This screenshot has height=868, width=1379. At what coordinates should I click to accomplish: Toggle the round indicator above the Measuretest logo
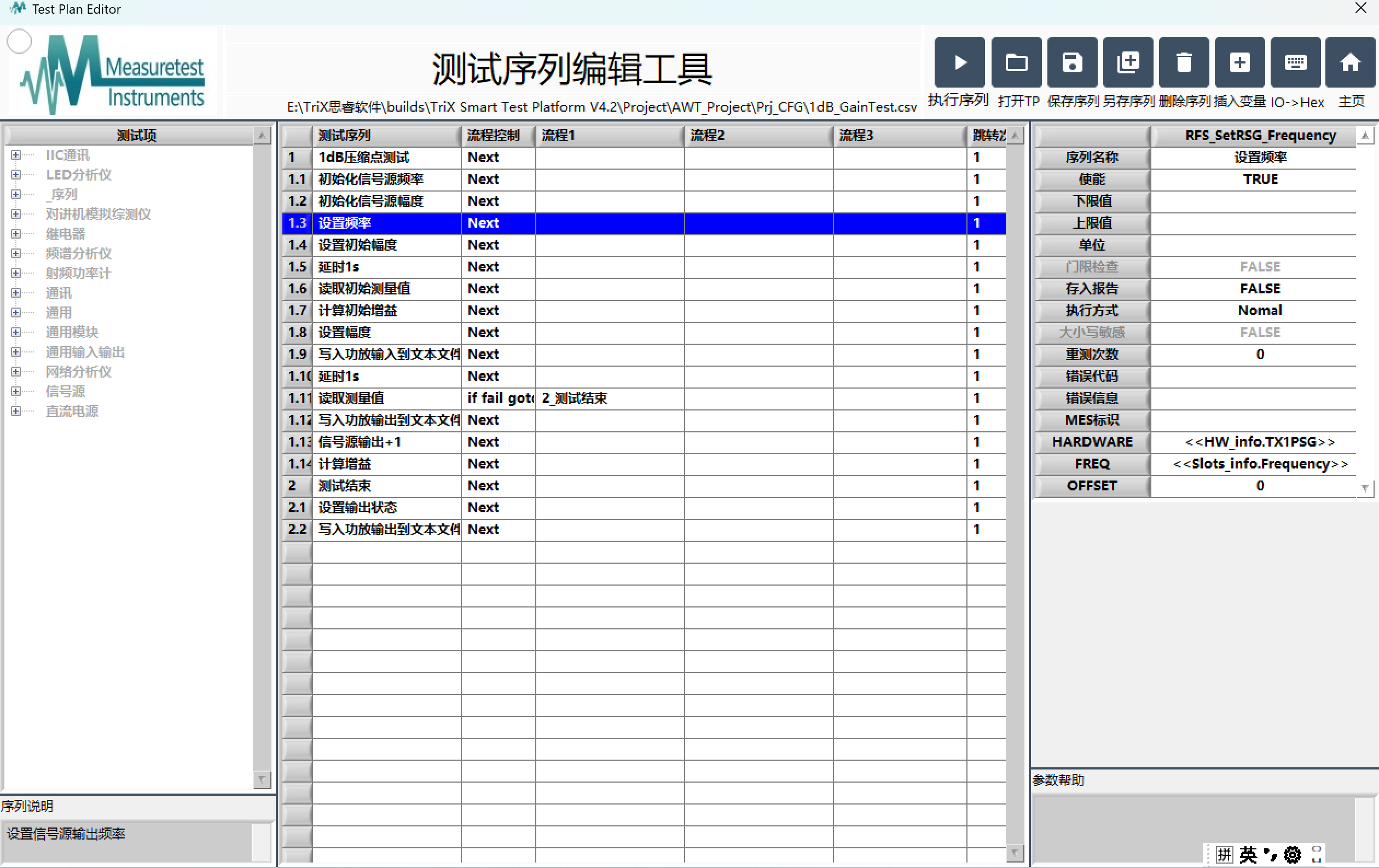click(20, 41)
